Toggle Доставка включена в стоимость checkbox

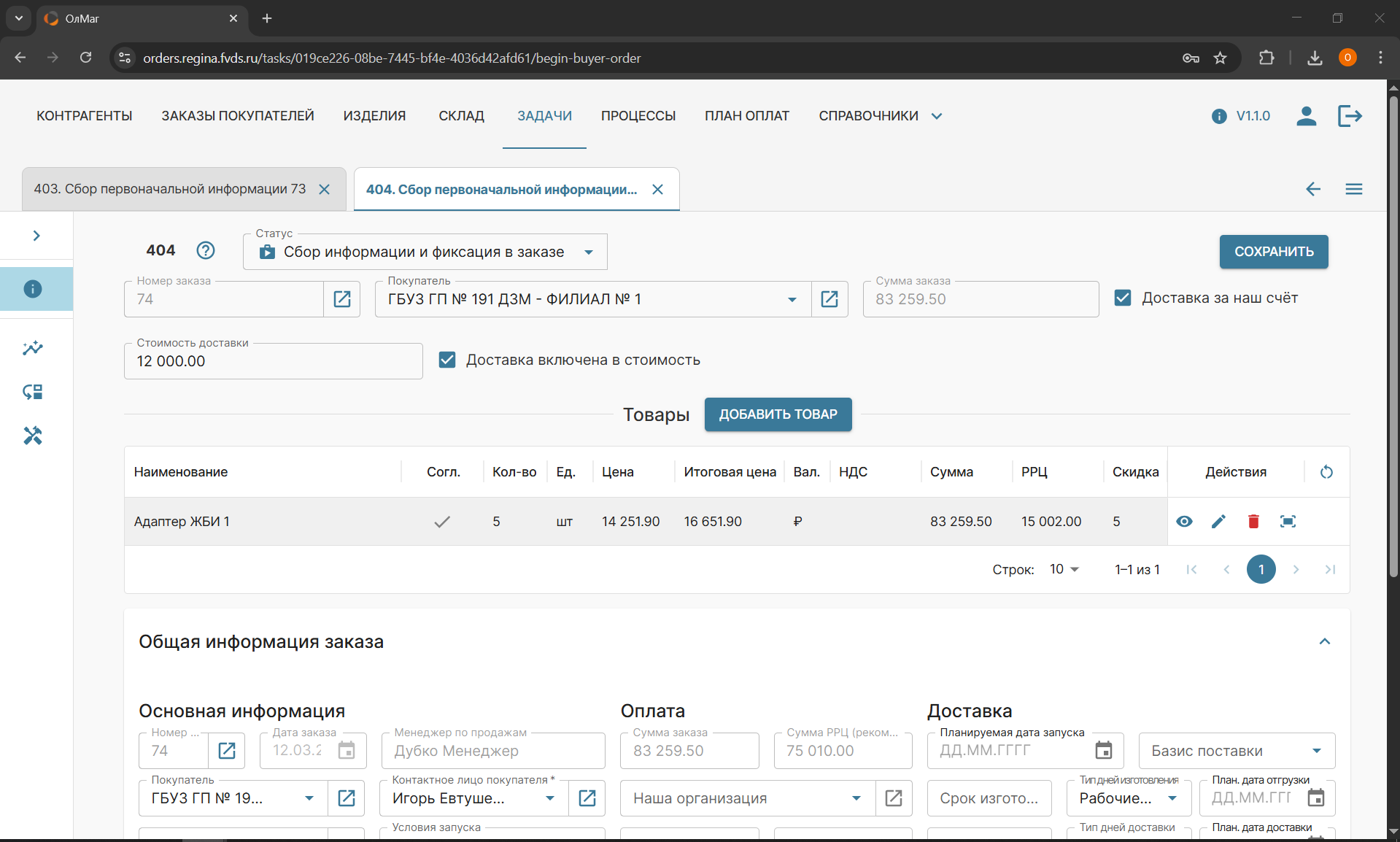[447, 360]
